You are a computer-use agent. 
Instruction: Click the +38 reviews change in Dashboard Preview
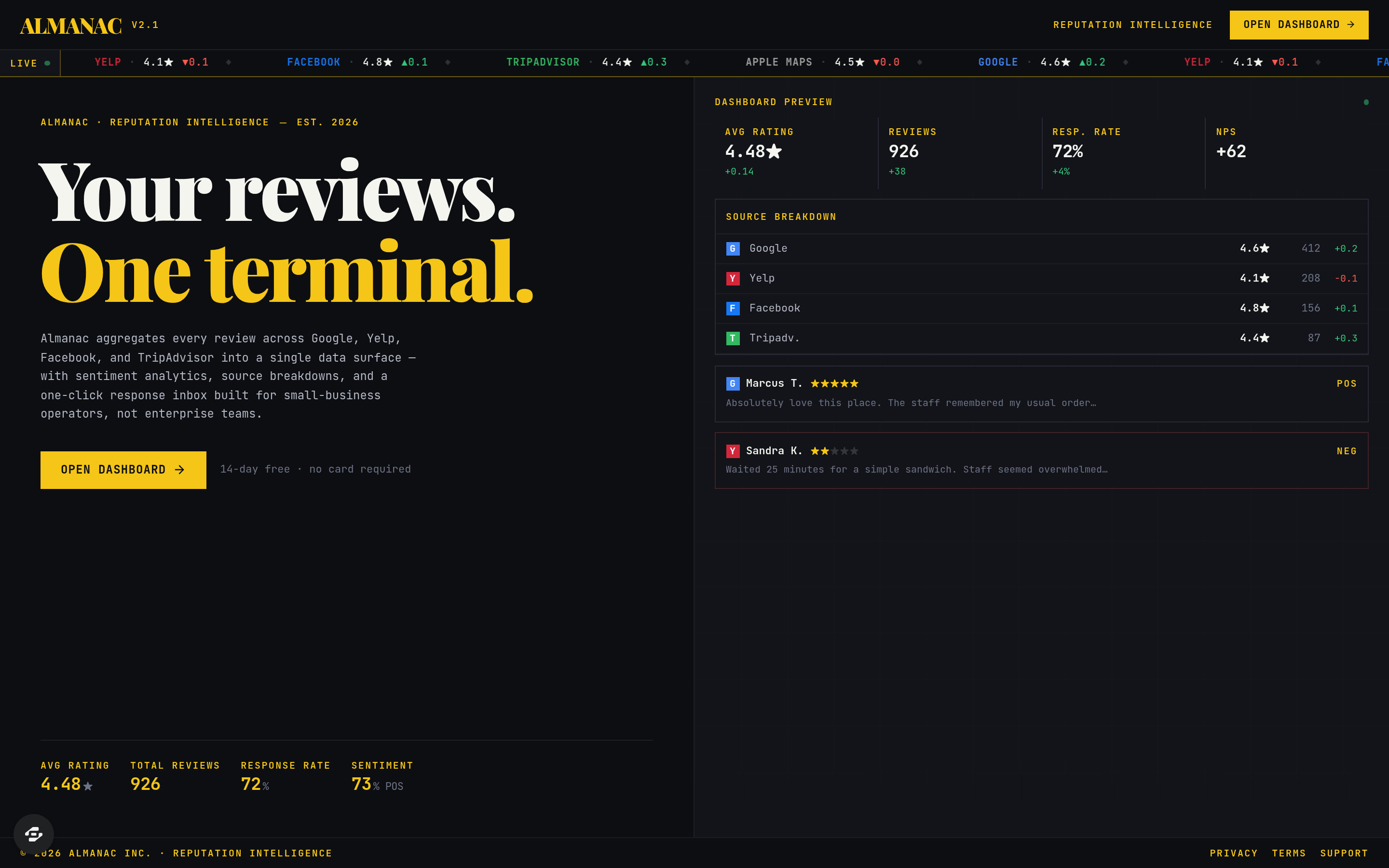pos(897,172)
